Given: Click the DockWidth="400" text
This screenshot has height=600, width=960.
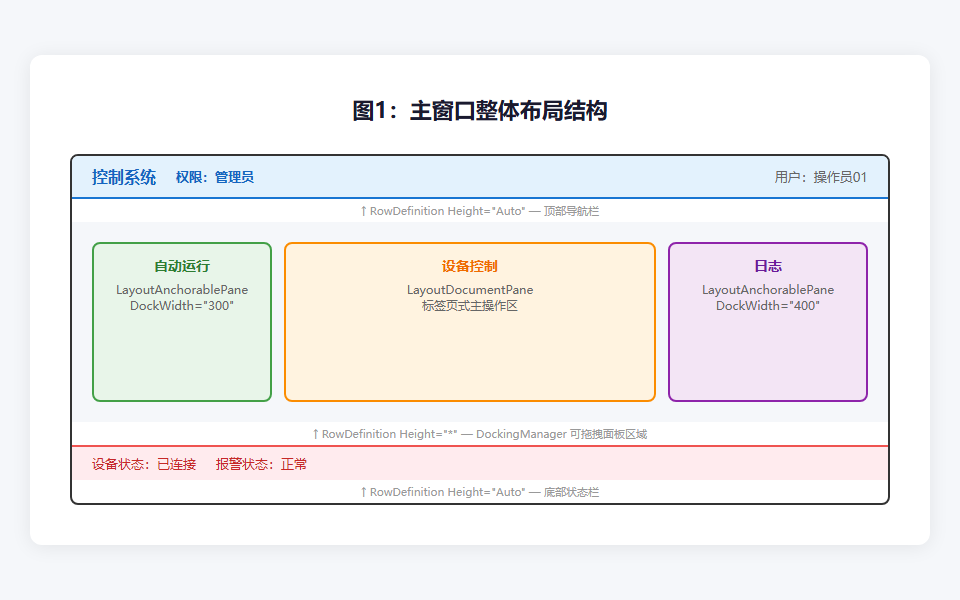Looking at the screenshot, I should pyautogui.click(x=768, y=306).
